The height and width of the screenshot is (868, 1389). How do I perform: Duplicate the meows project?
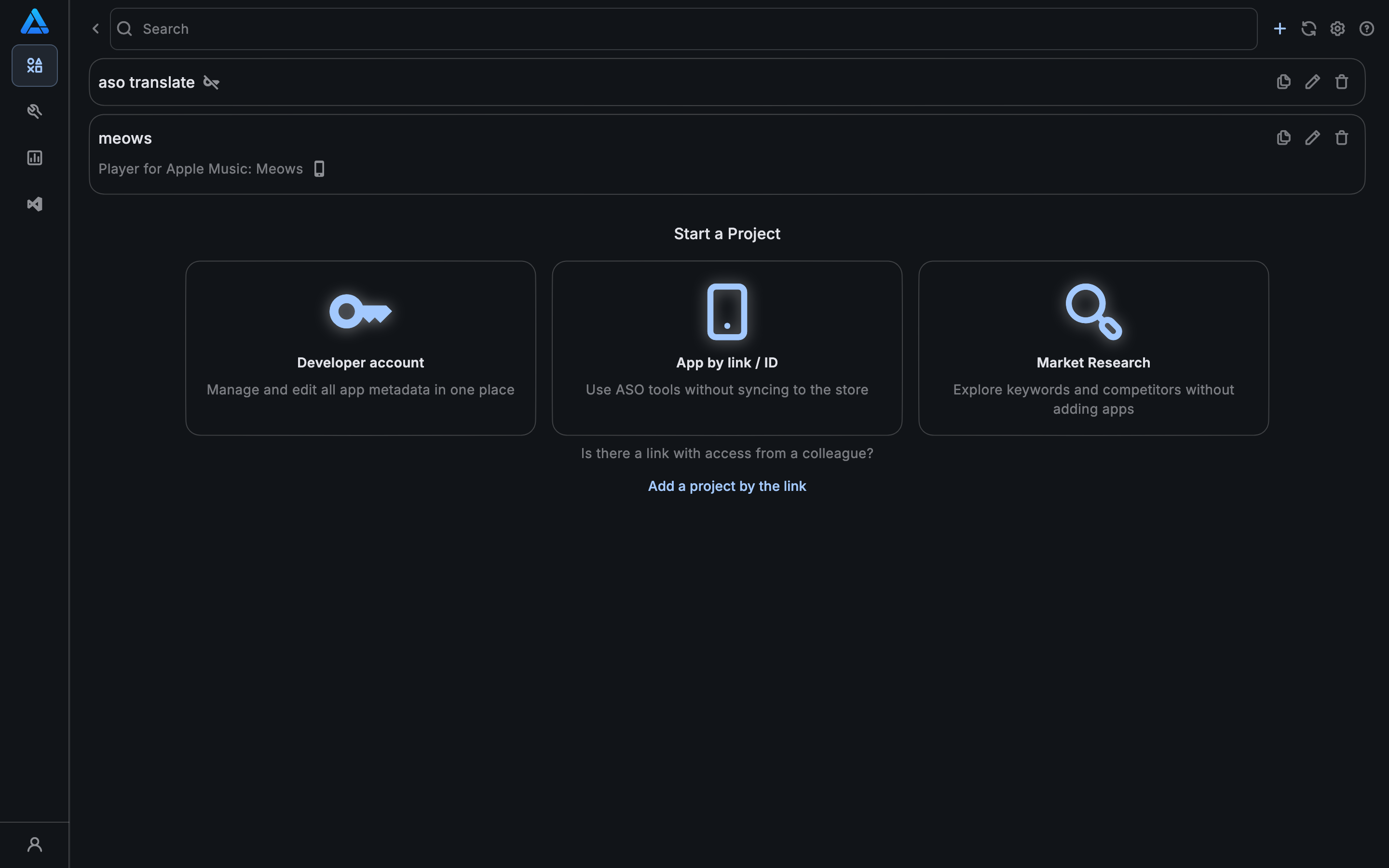[x=1283, y=138]
